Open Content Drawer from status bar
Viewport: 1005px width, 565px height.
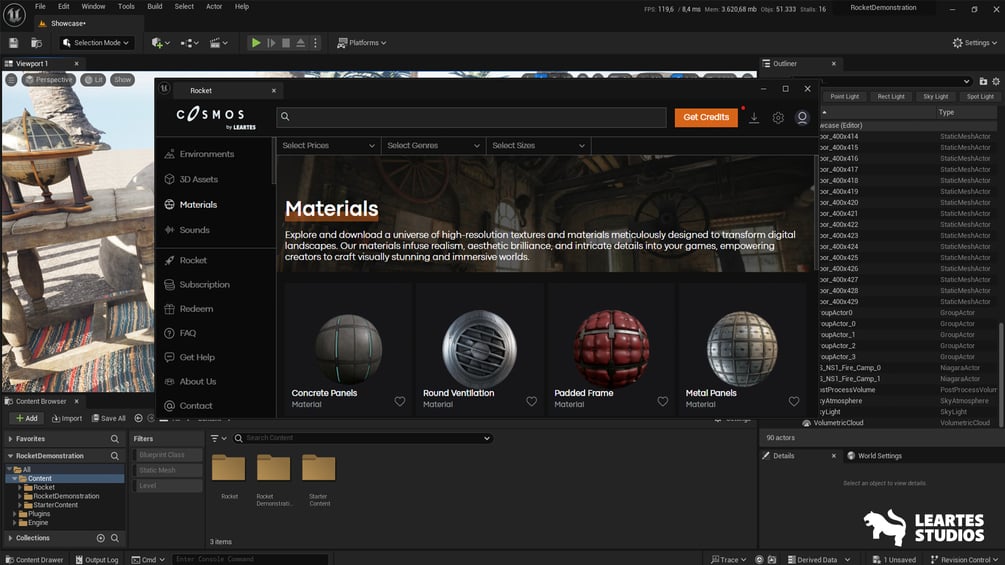(x=35, y=560)
